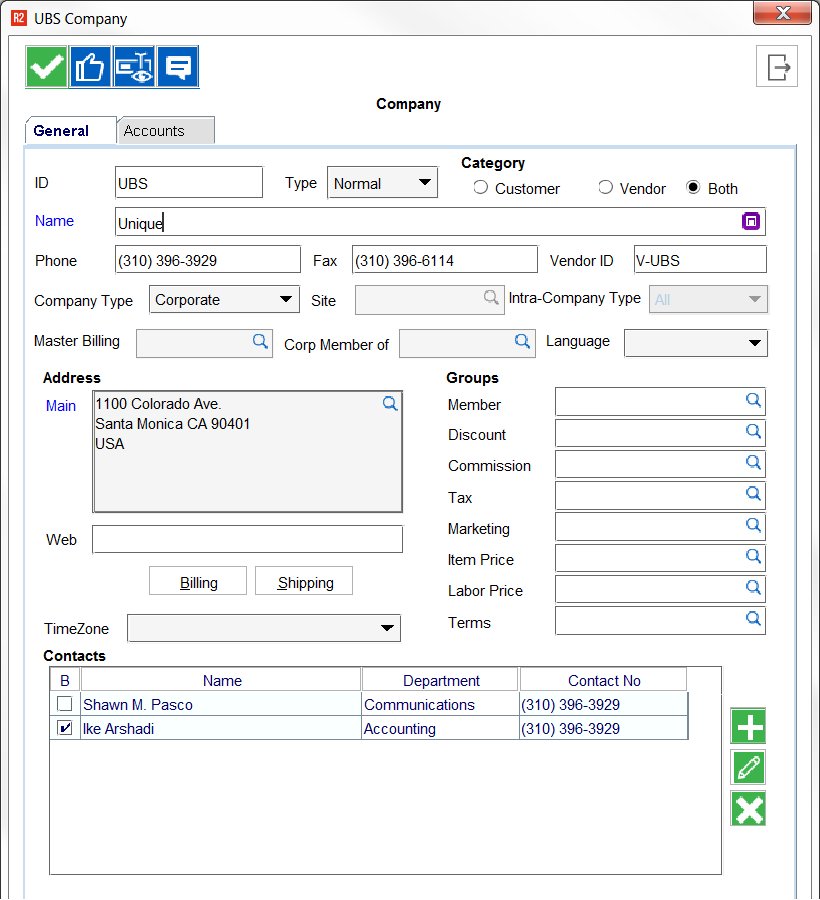Viewport: 820px width, 900px height.
Task: Select the General tab
Action: point(61,131)
